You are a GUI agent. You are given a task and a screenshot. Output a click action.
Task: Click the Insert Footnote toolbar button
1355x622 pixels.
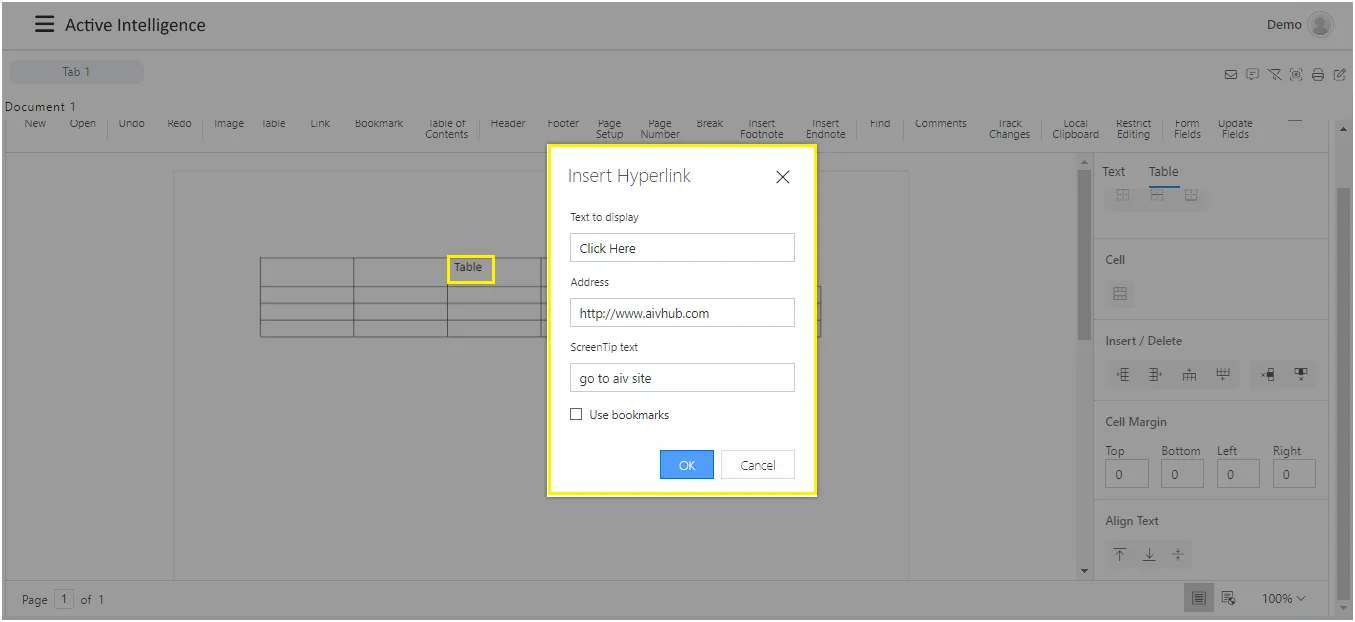coord(762,129)
